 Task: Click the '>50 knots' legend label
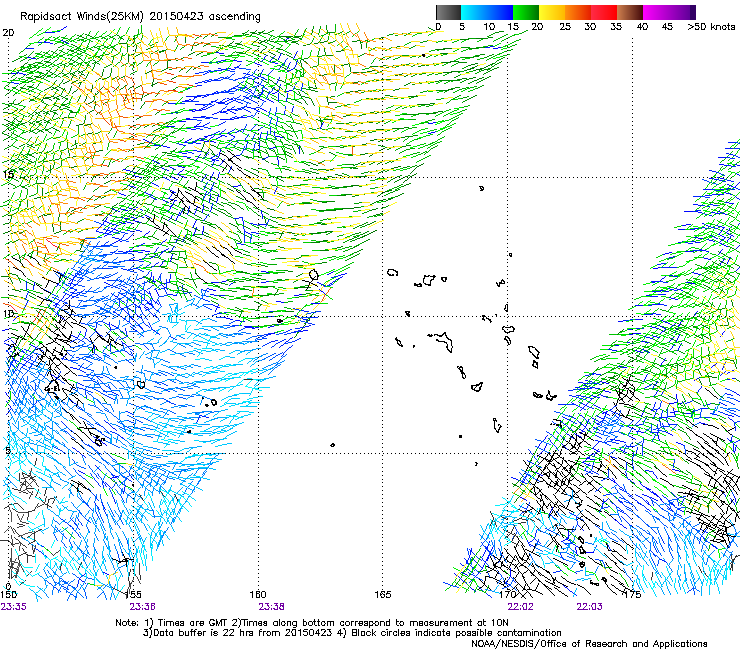point(711,27)
